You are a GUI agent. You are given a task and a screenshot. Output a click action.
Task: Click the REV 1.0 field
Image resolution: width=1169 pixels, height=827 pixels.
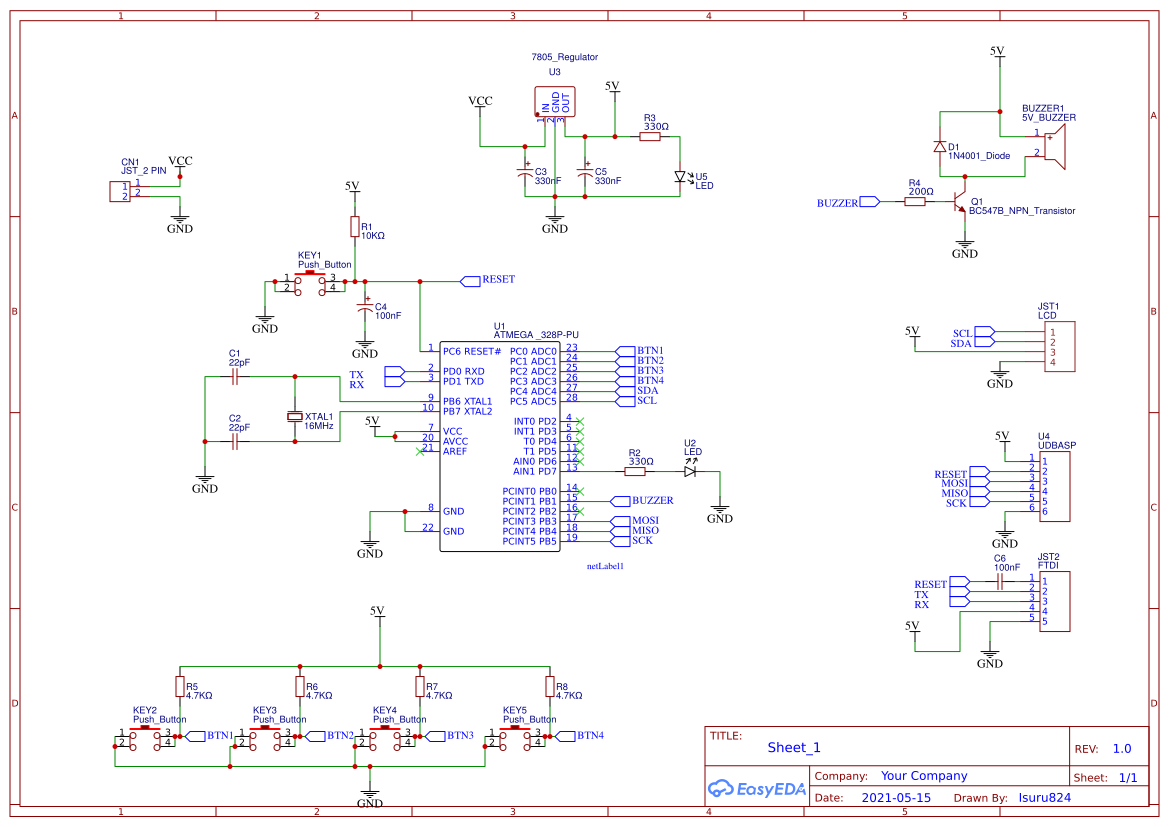[1122, 747]
